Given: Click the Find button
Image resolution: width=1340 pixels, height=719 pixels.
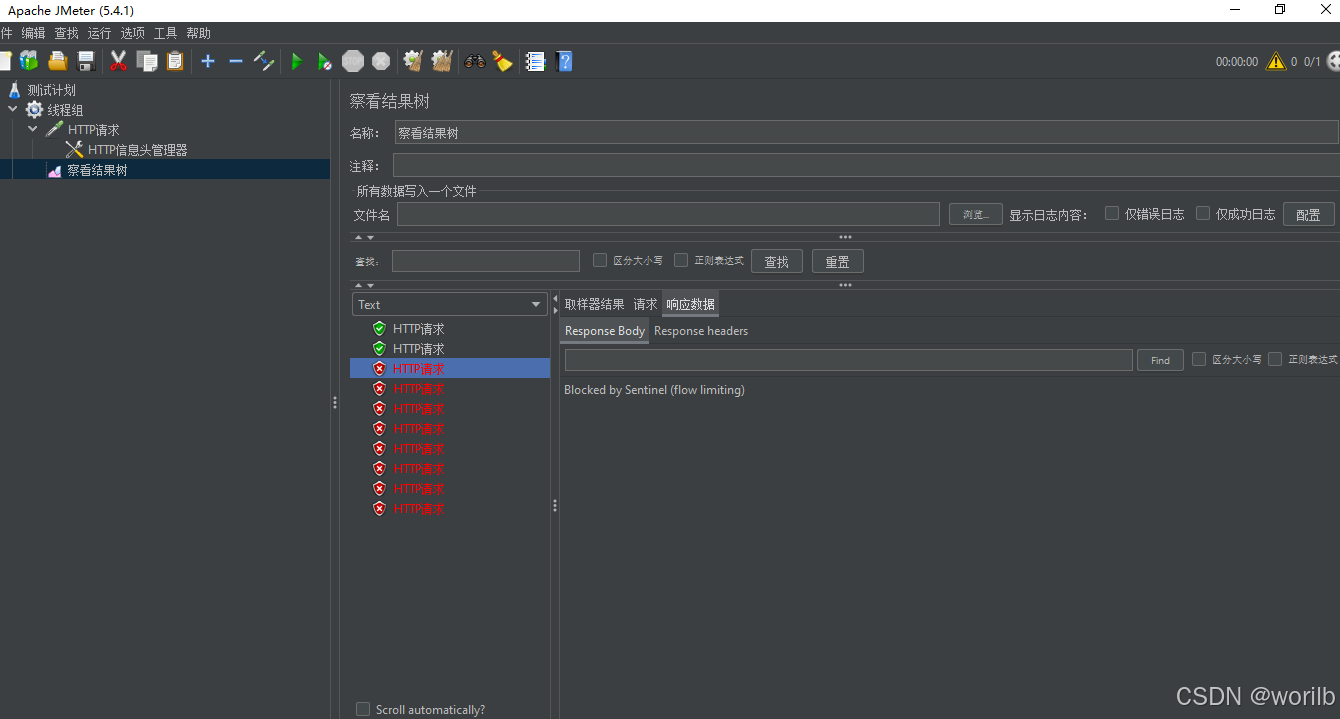Looking at the screenshot, I should pos(1160,360).
